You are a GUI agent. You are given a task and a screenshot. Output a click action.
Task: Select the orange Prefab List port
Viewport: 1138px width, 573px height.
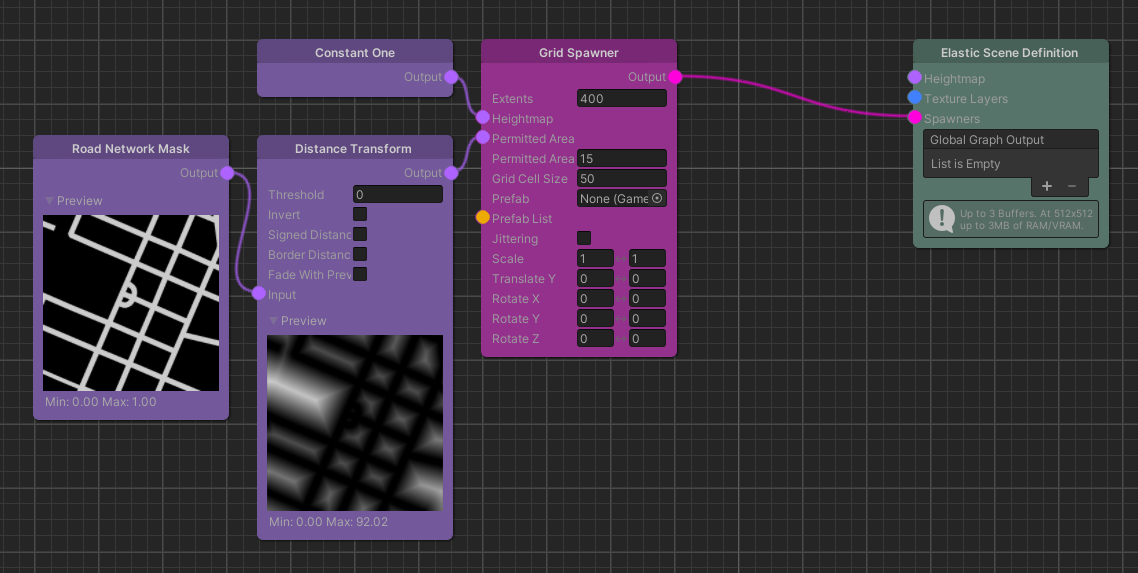(x=483, y=218)
